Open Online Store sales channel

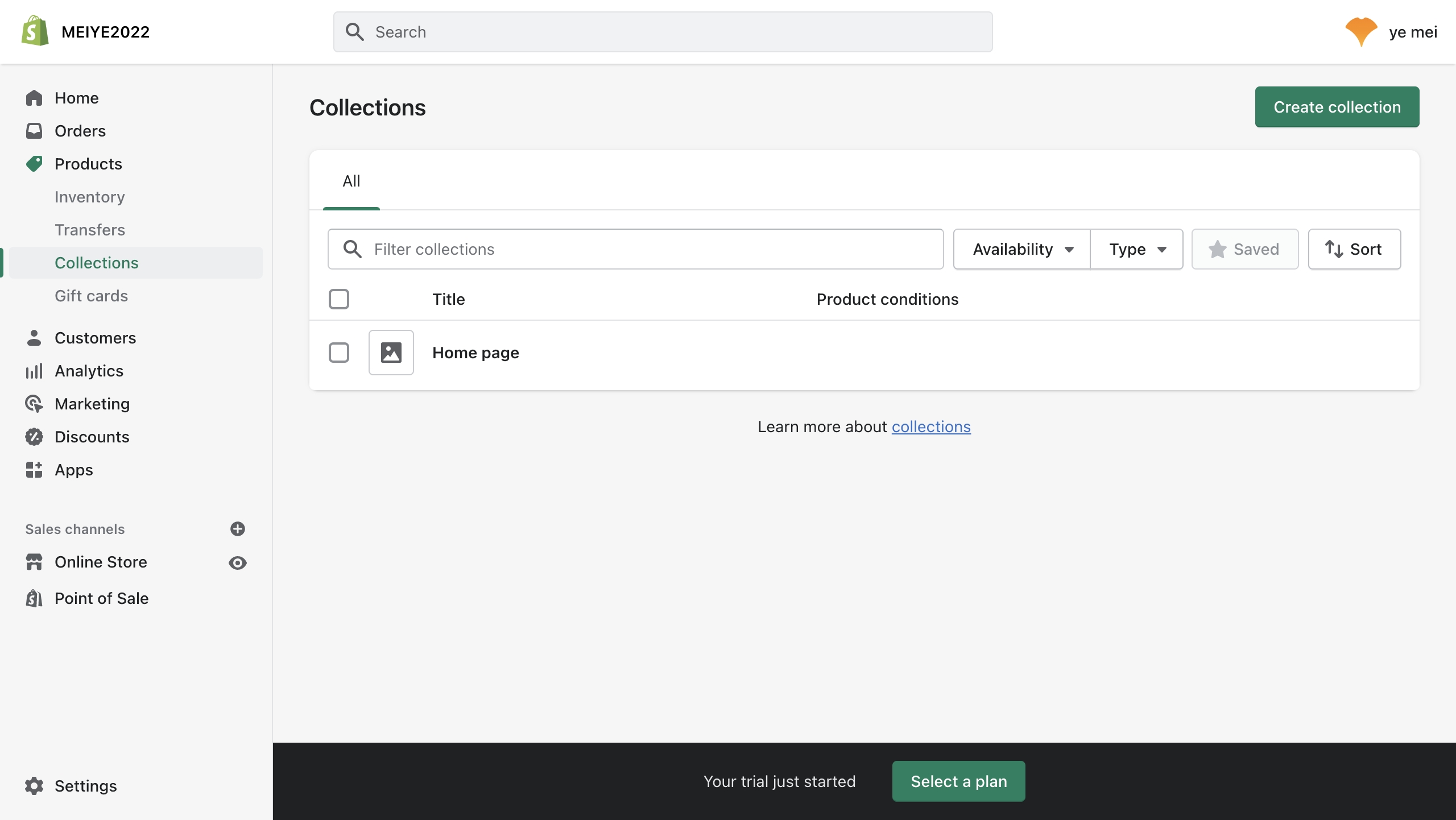coord(101,562)
